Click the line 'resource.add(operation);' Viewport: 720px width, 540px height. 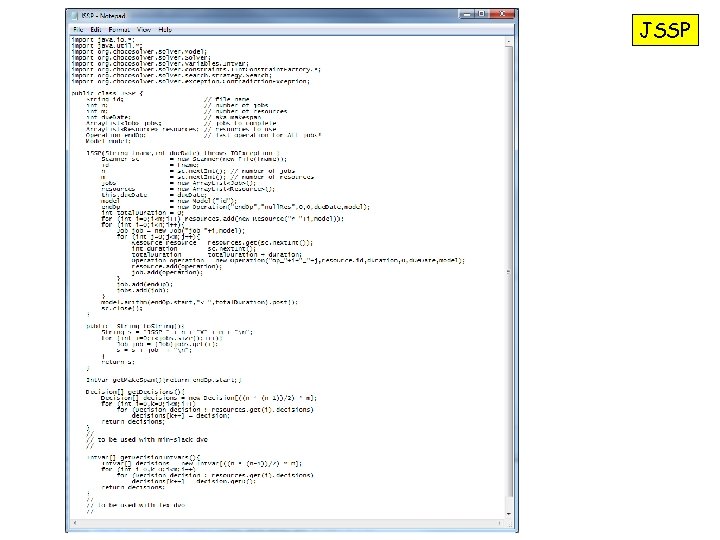(176, 266)
